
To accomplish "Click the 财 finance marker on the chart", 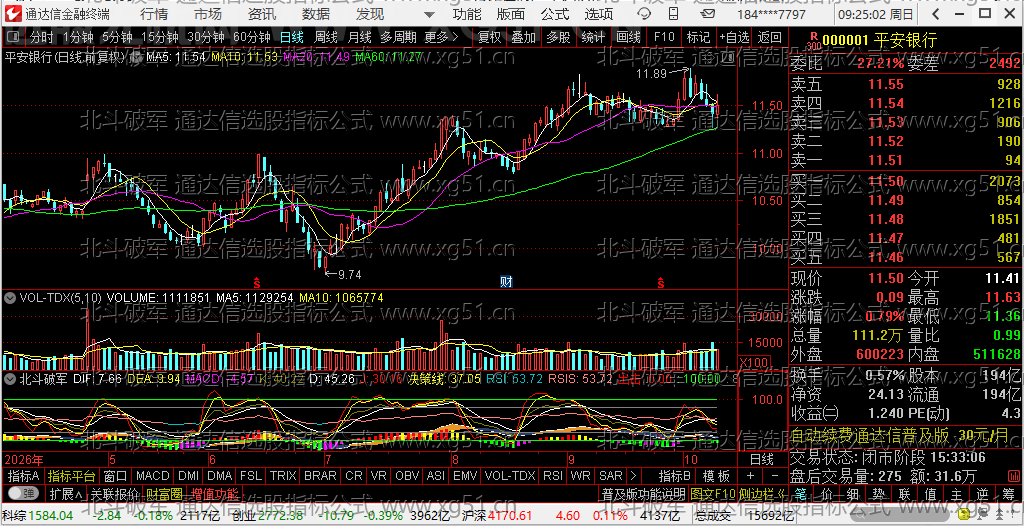I will coord(506,282).
